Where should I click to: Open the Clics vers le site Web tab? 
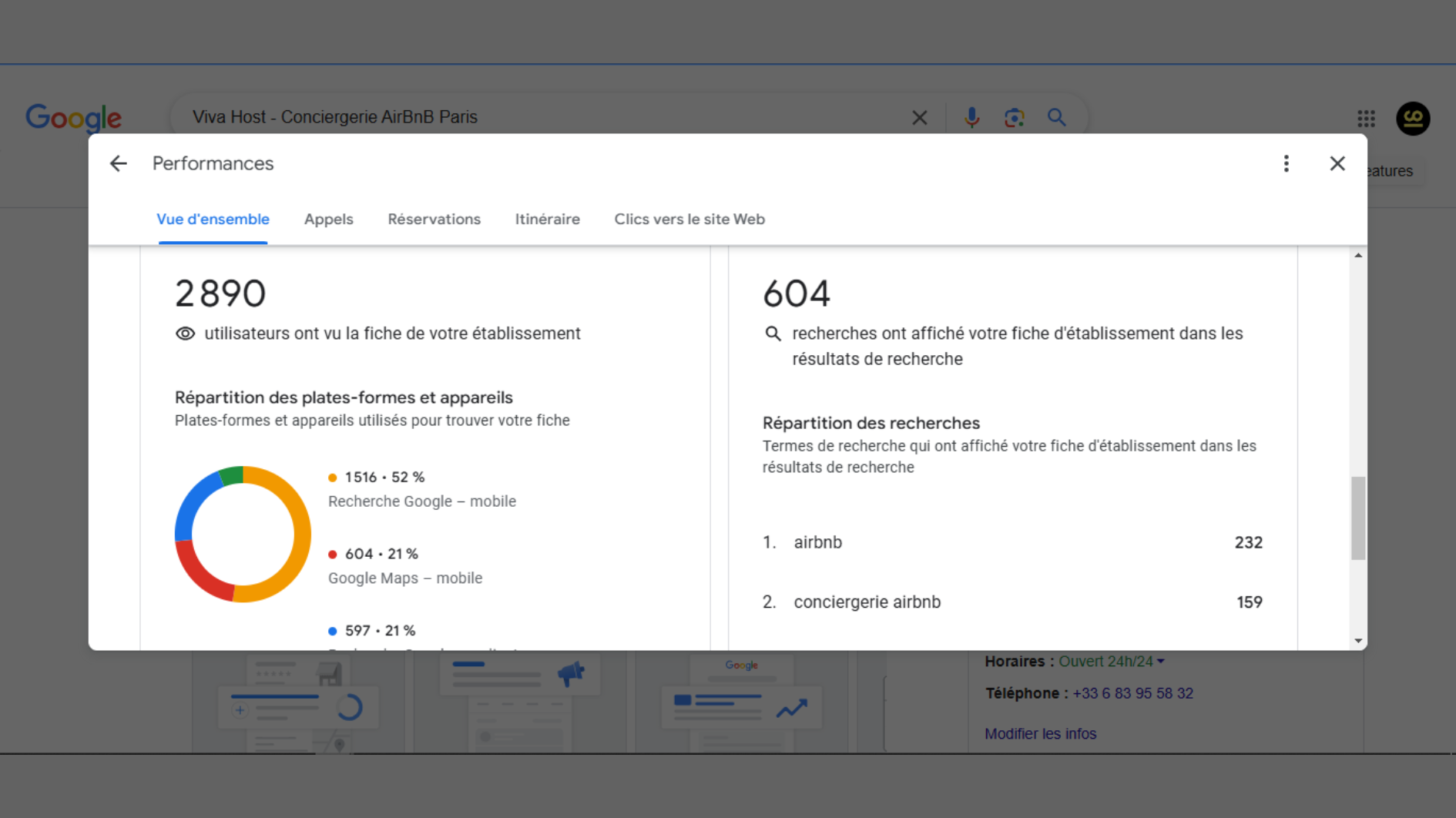coord(689,220)
